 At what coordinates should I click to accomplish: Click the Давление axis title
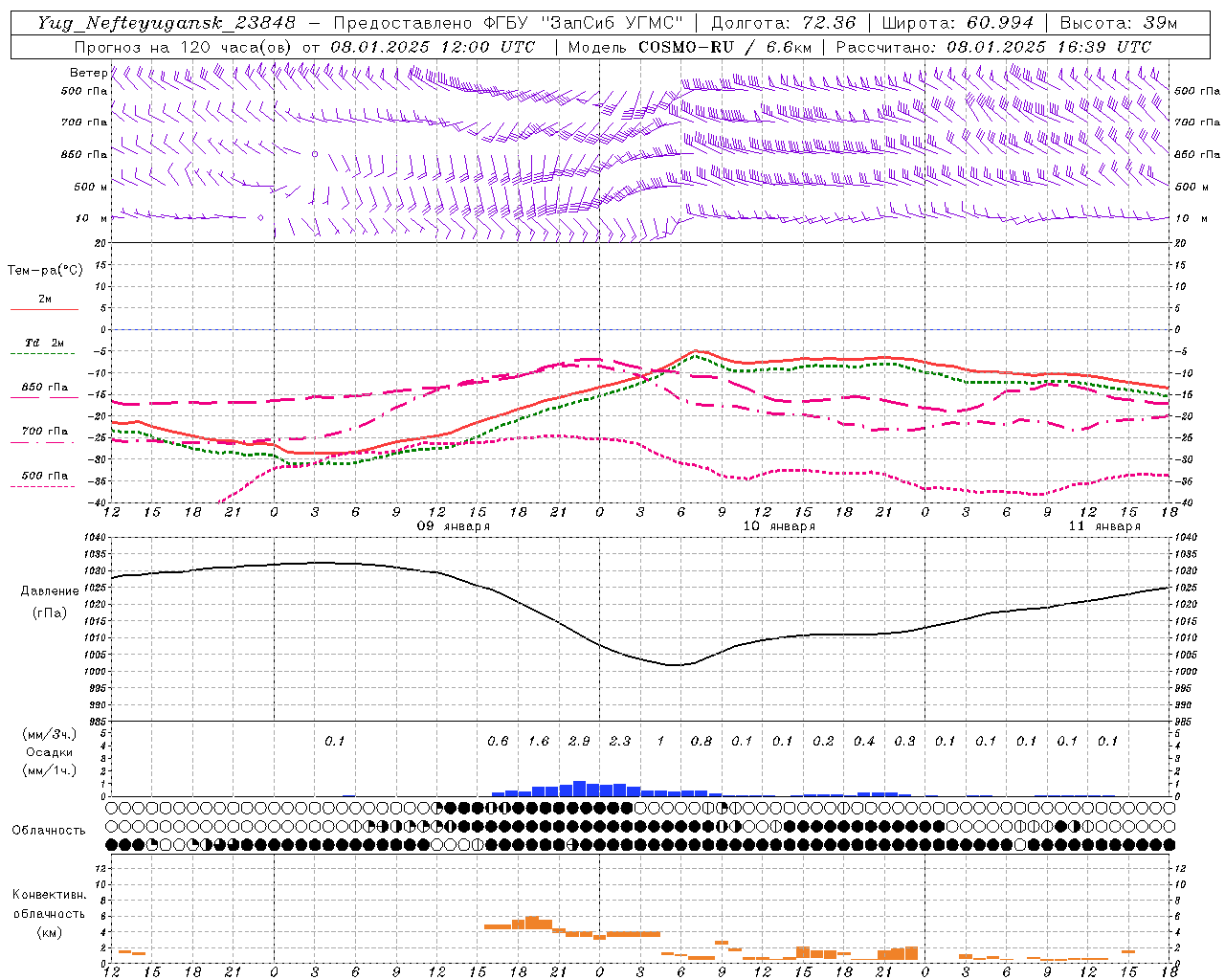[x=49, y=591]
